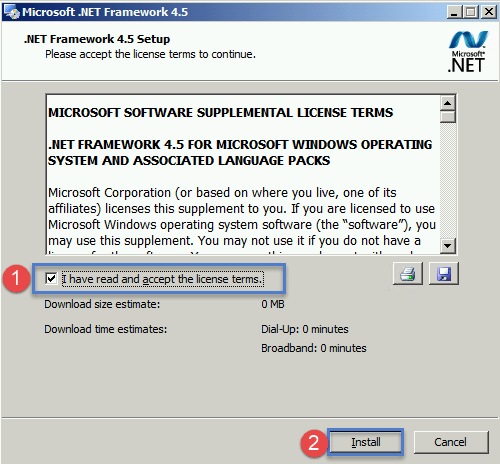This screenshot has height=464, width=500.
Task: Click the installer icon in the title bar
Action: point(11,12)
